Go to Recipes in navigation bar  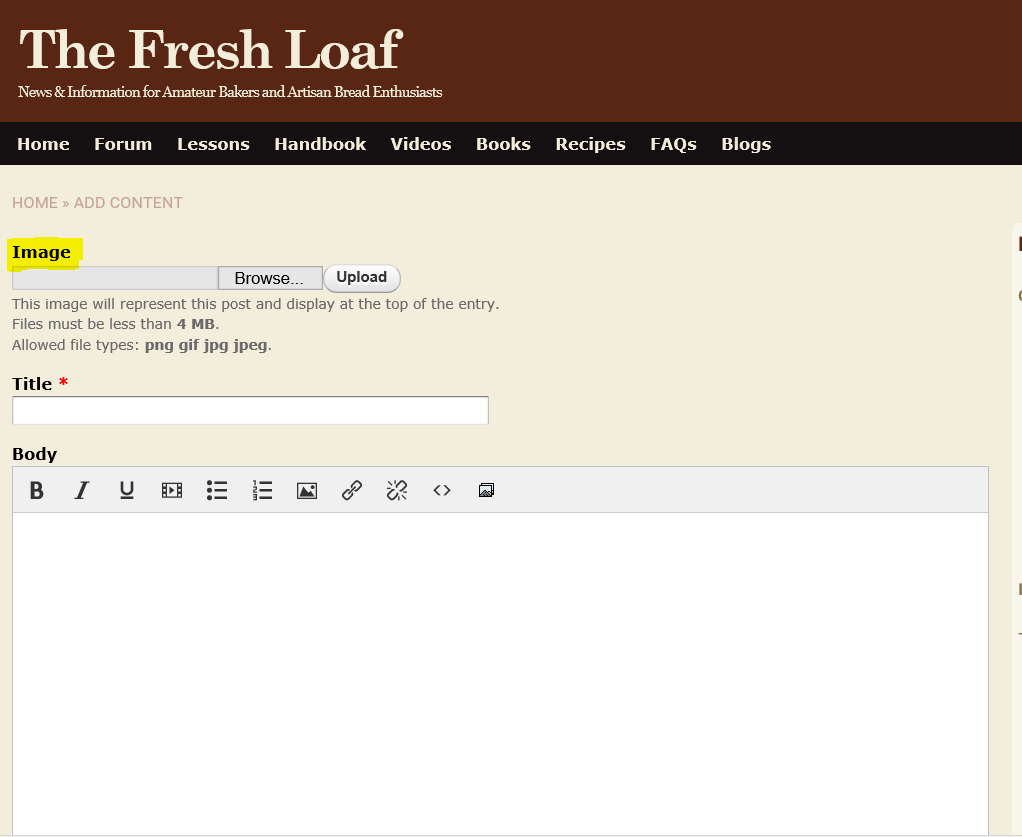coord(590,144)
